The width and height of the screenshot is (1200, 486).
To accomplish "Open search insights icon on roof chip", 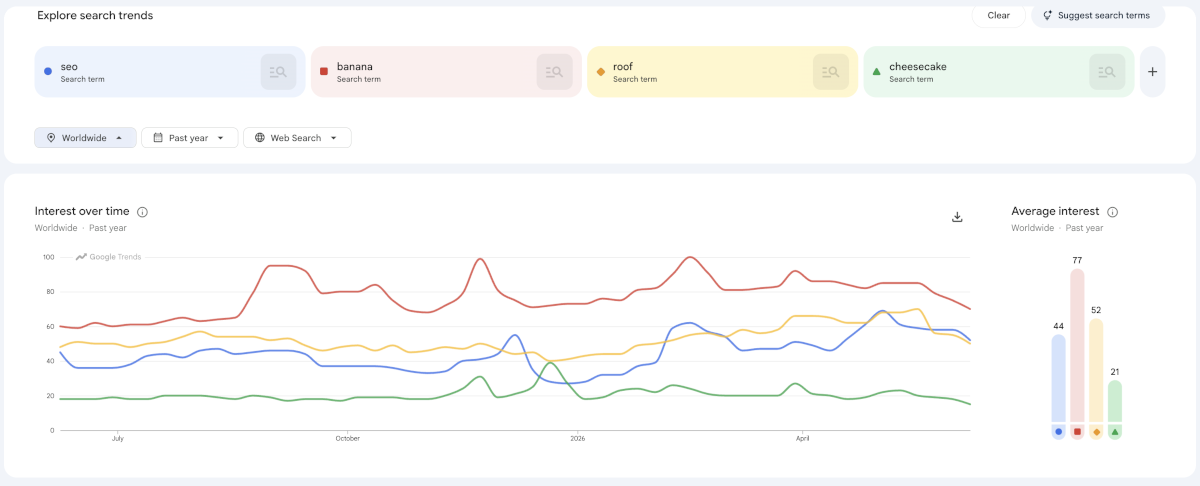I will point(831,72).
